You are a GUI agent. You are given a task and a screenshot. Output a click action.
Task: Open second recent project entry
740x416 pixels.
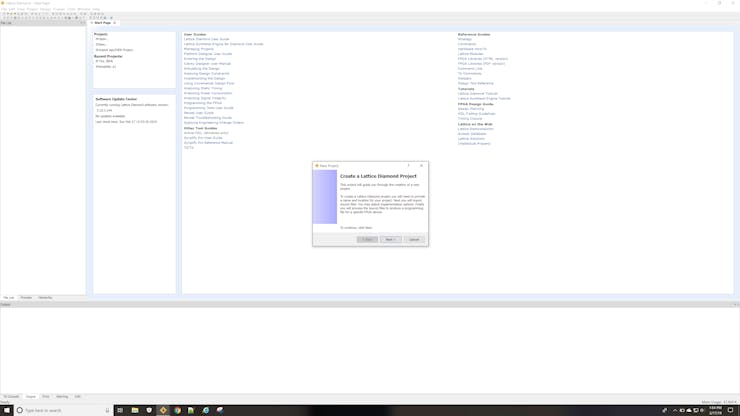click(x=106, y=67)
